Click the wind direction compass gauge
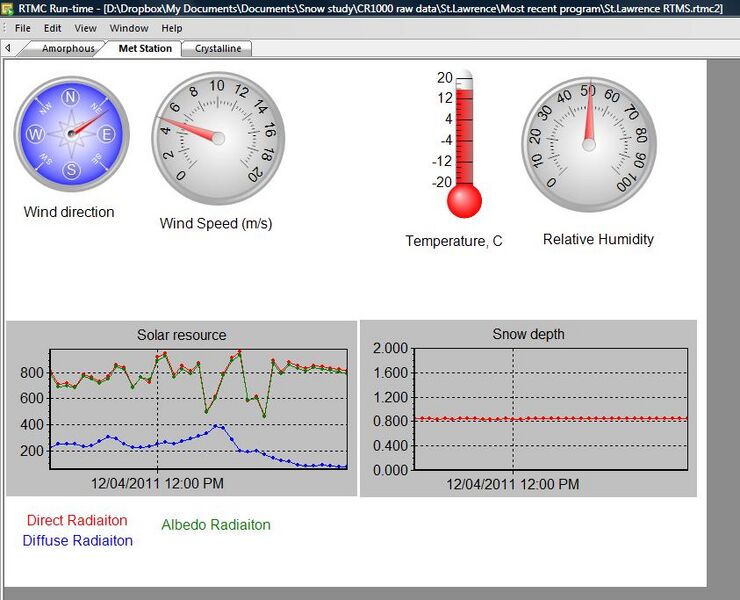Image resolution: width=740 pixels, height=600 pixels. 71,134
